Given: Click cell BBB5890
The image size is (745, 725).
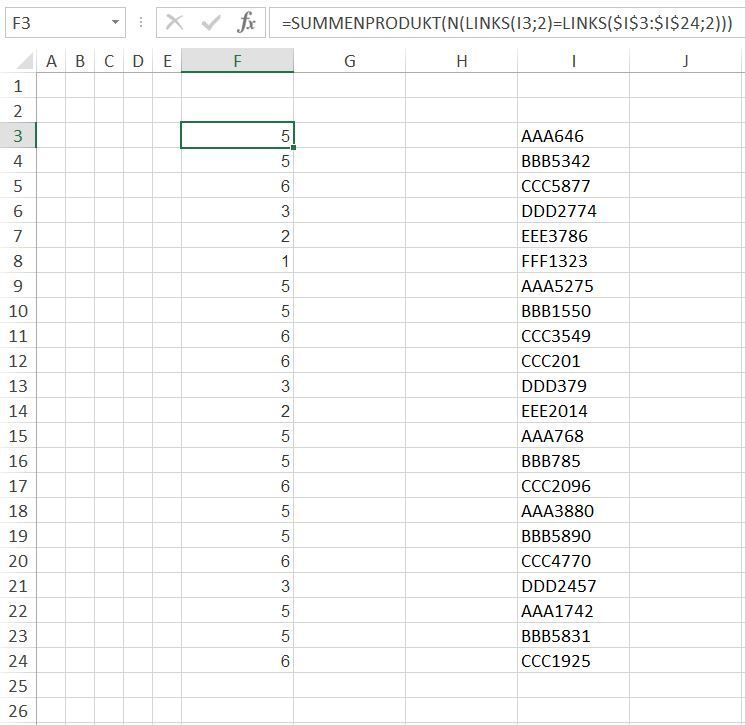Looking at the screenshot, I should pos(573,536).
